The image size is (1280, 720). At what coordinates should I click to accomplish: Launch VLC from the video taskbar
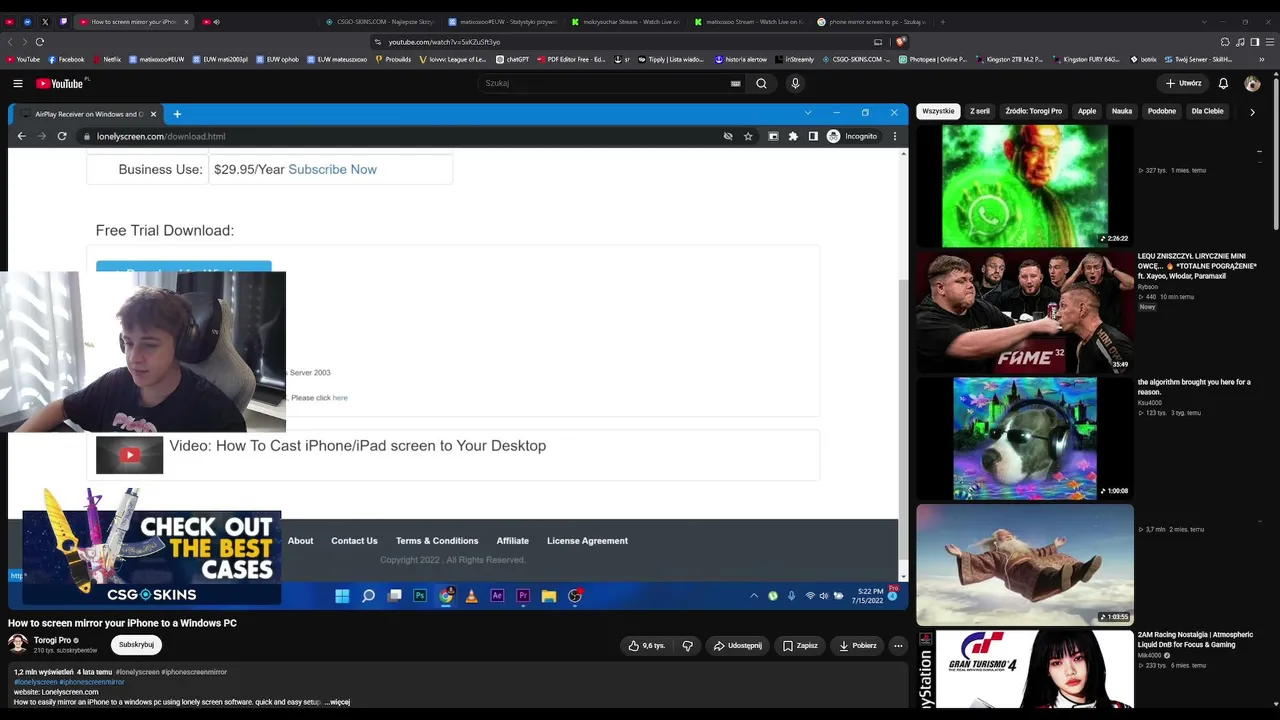click(x=471, y=596)
